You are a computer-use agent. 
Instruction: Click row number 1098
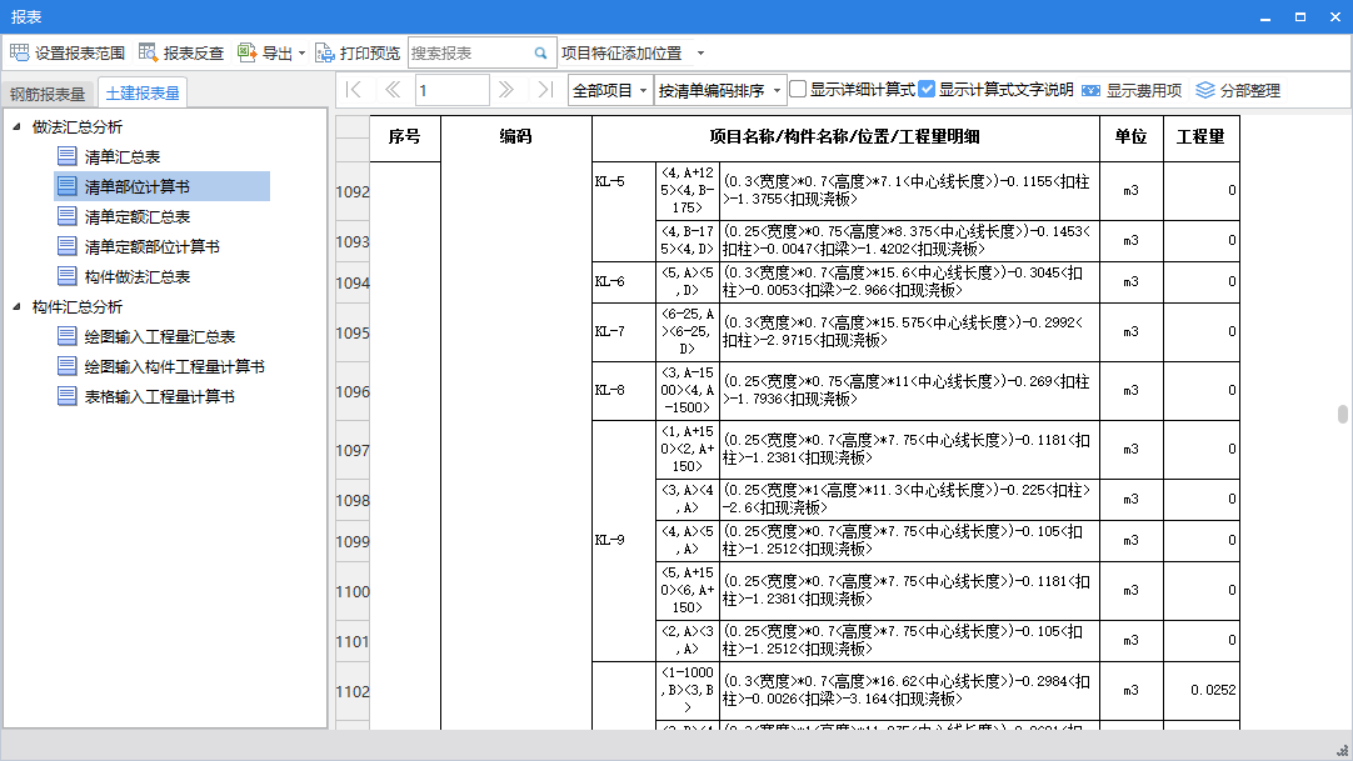click(352, 500)
